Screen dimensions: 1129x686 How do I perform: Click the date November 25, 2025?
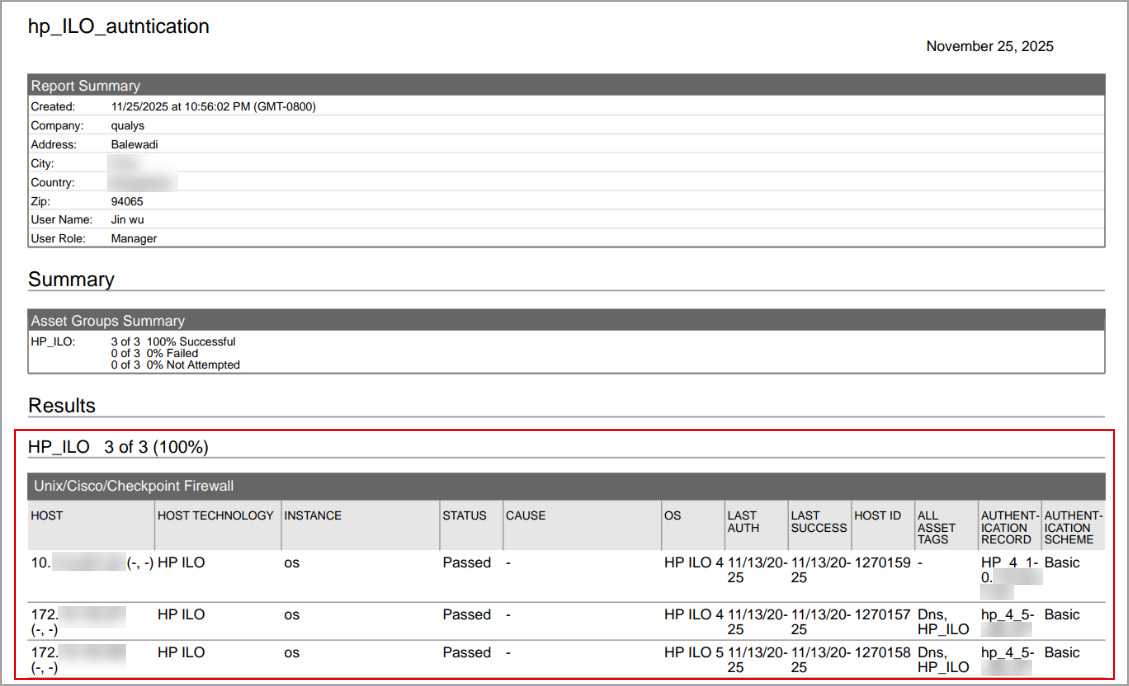pyautogui.click(x=989, y=46)
